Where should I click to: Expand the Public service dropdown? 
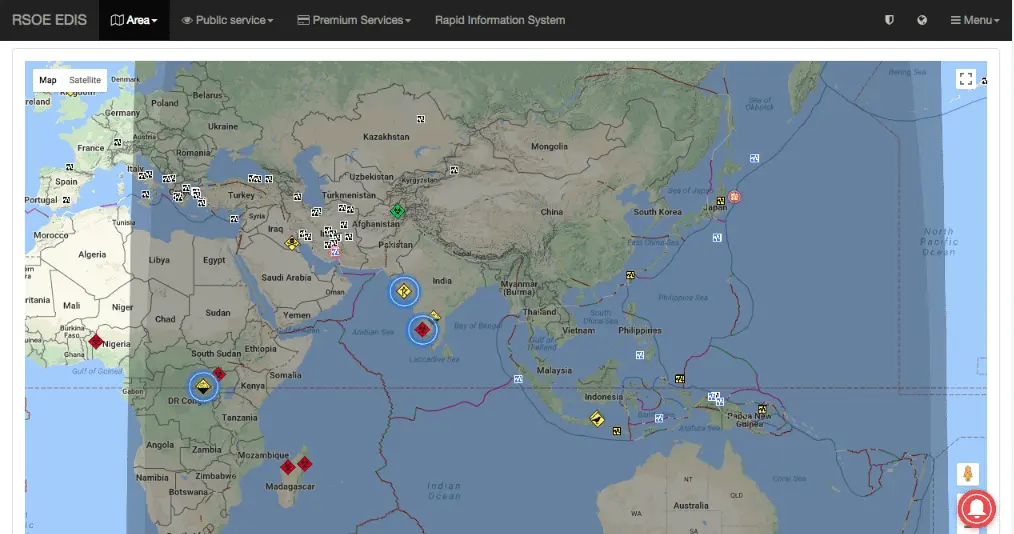tap(227, 20)
